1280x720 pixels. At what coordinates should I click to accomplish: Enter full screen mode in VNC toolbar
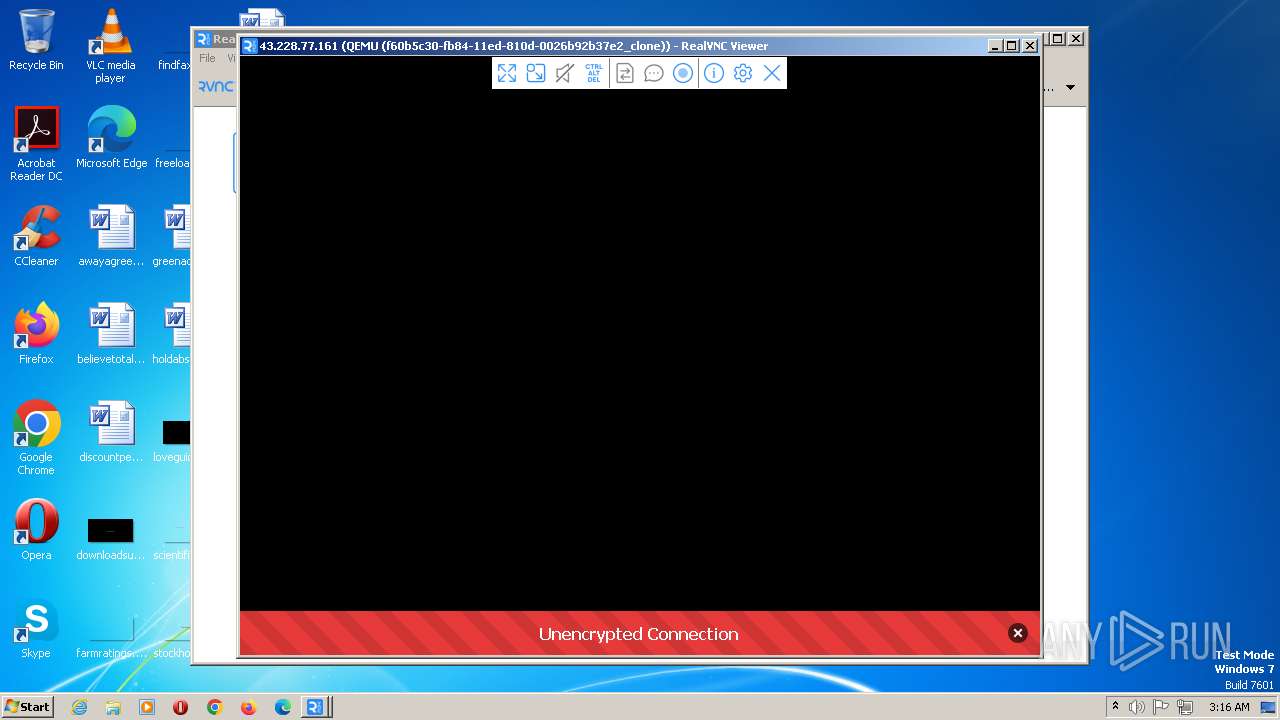tap(507, 73)
